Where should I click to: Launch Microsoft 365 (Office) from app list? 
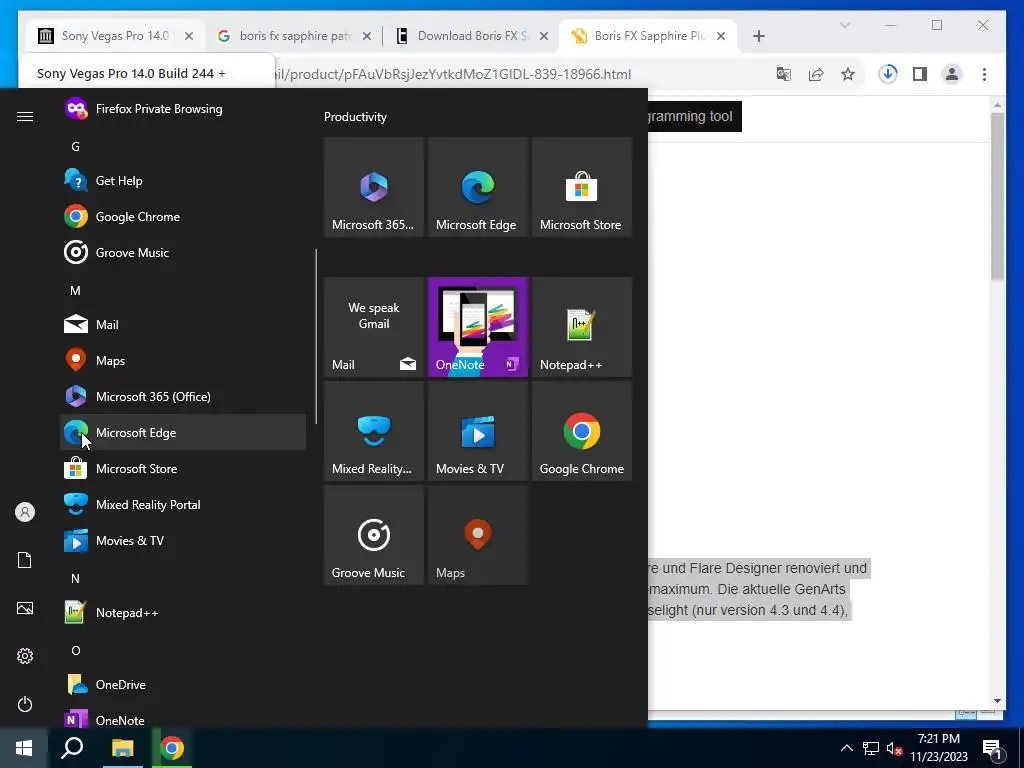click(x=183, y=396)
